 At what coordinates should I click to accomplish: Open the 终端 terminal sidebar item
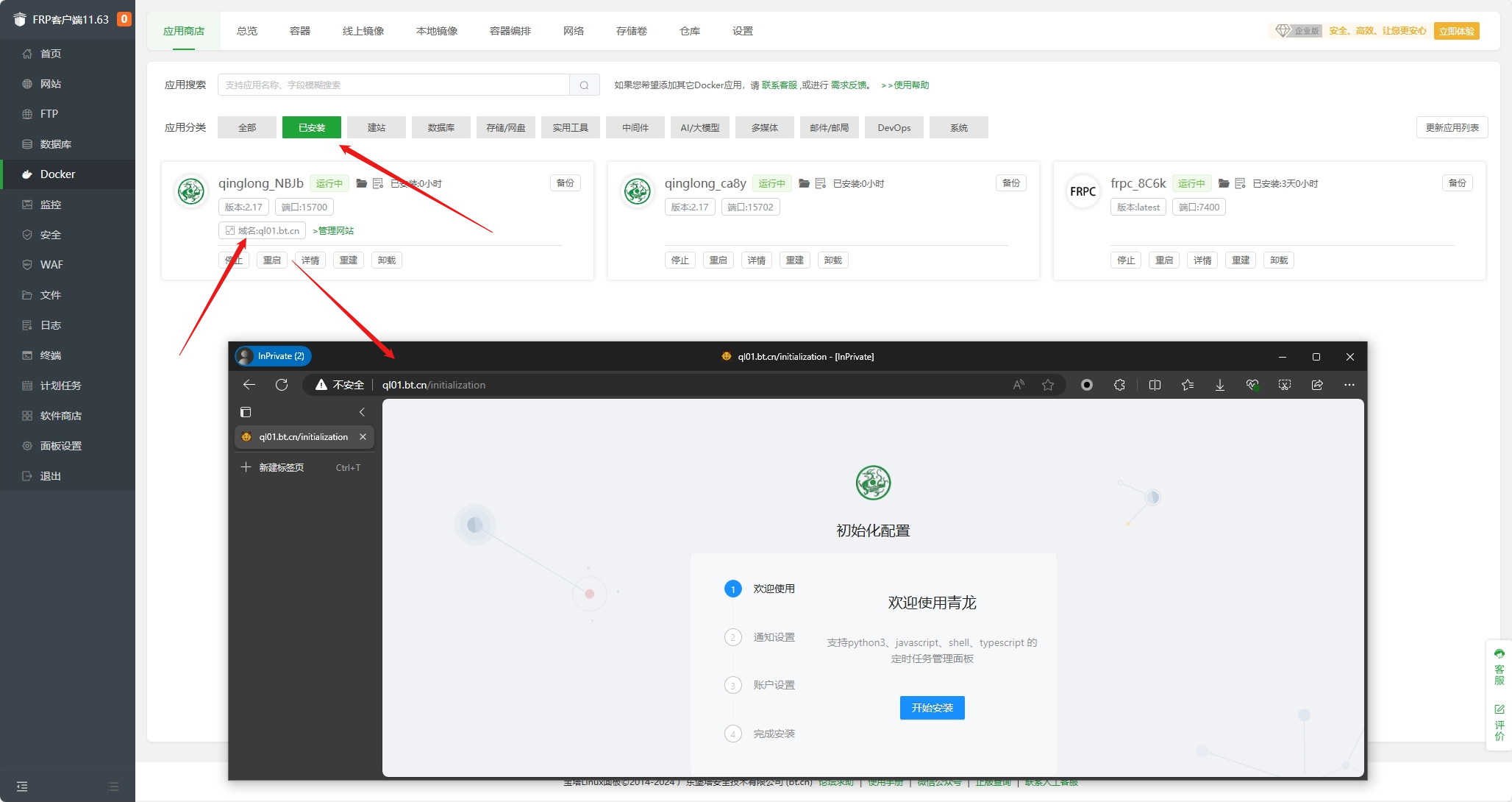point(68,355)
